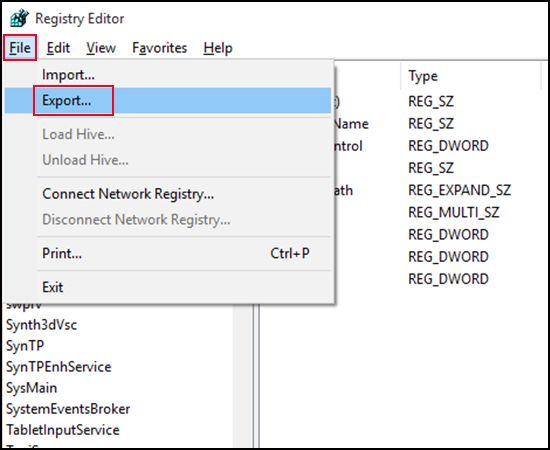
Task: Open the View menu
Action: (101, 48)
